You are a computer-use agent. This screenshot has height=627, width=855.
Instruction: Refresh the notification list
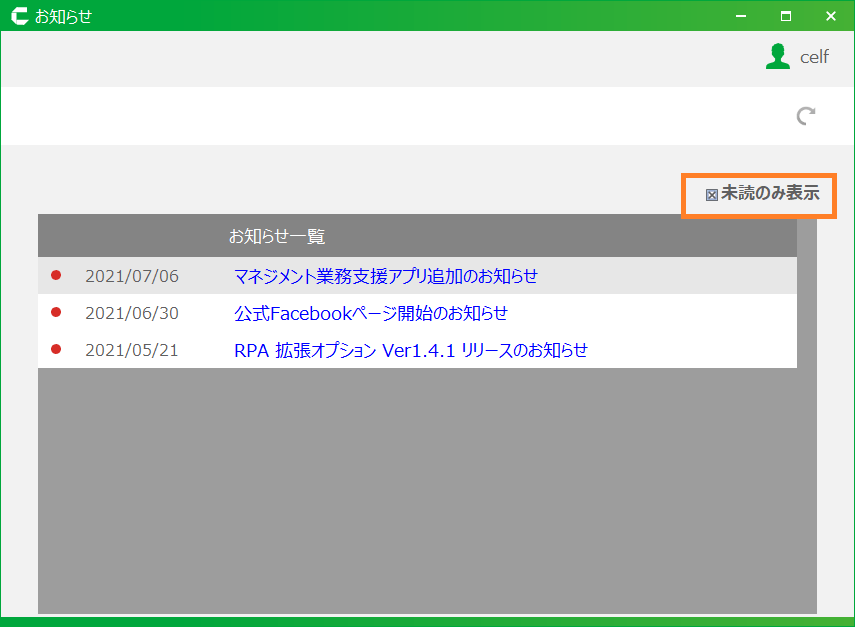pyautogui.click(x=805, y=116)
